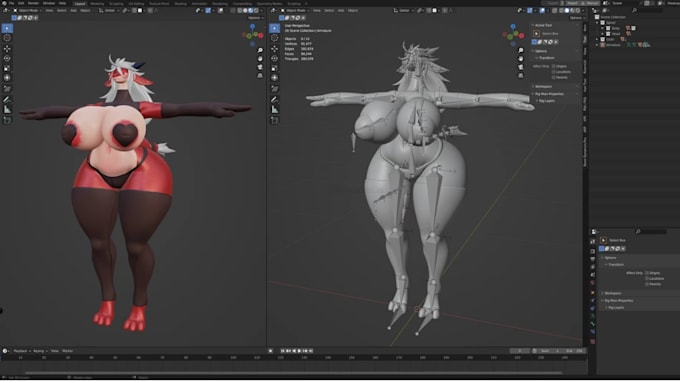Switch to Shading workspace tab

(180, 3)
